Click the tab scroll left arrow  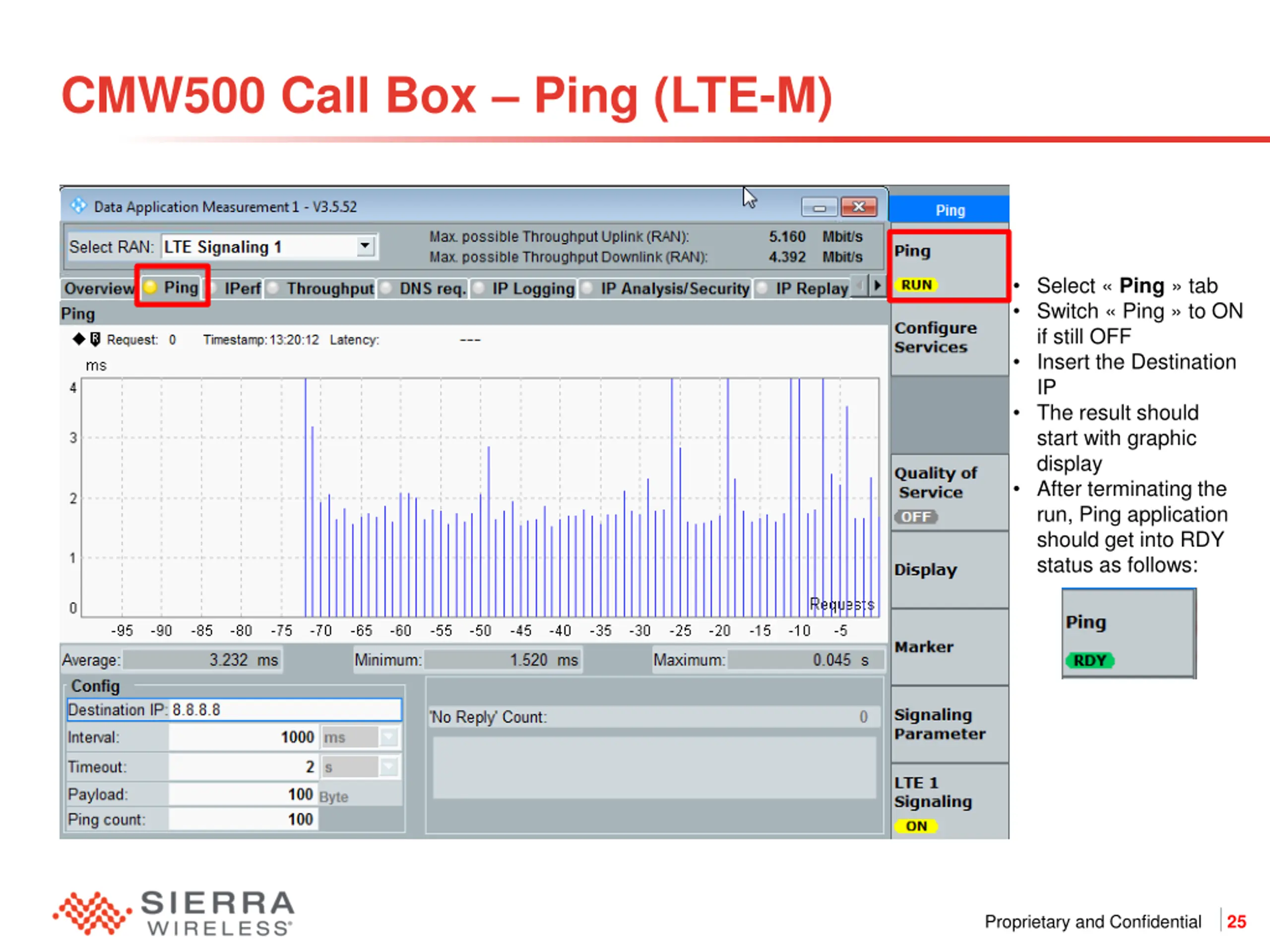click(860, 285)
